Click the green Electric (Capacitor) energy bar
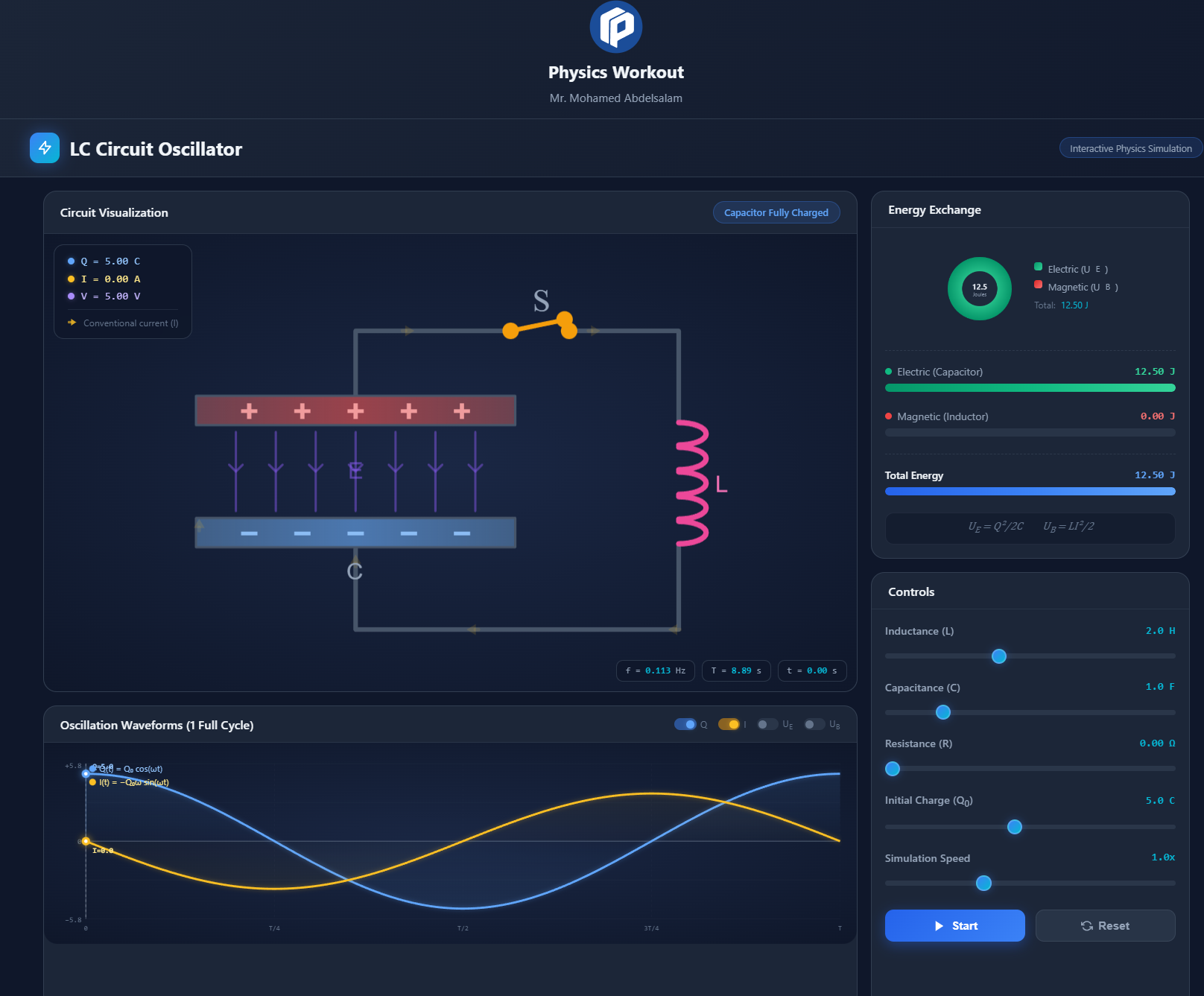This screenshot has height=996, width=1204. (x=1030, y=388)
